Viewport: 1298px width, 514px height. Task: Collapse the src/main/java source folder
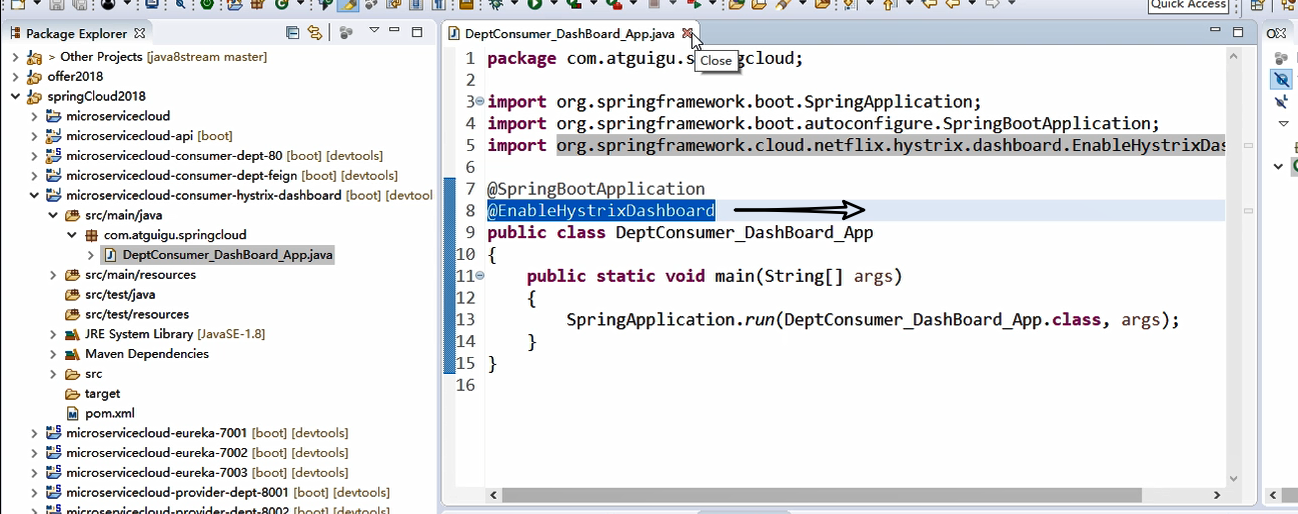point(53,215)
